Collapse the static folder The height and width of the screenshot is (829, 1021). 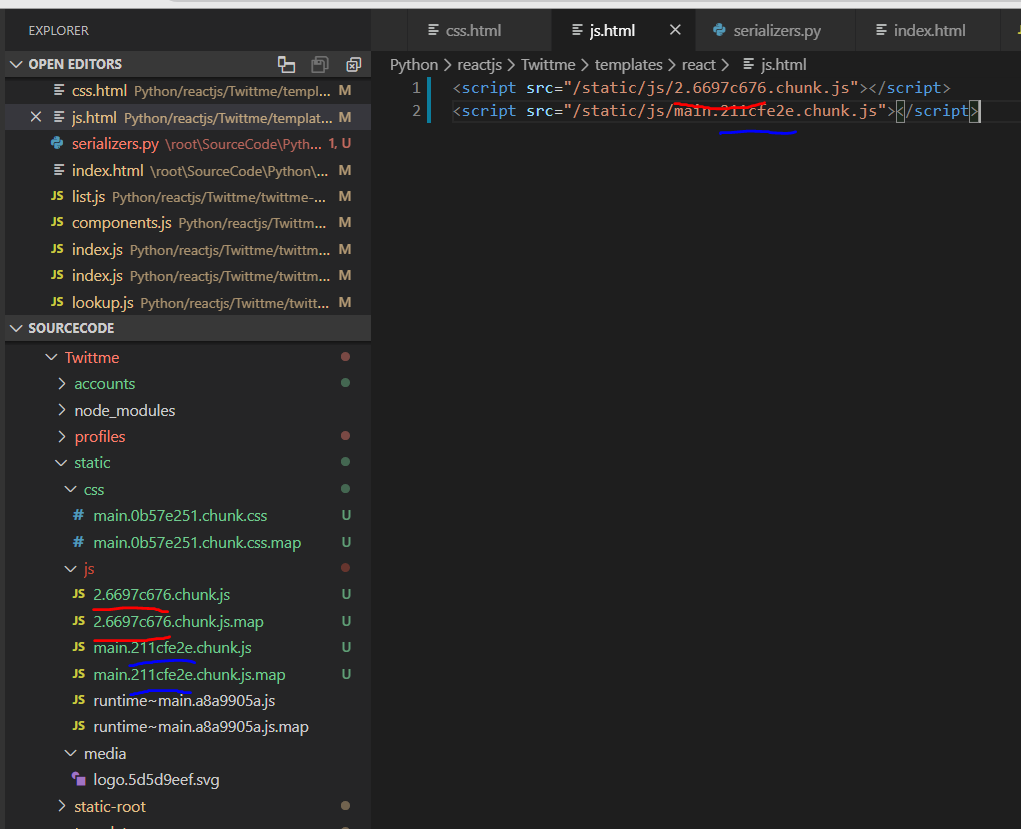[x=92, y=463]
